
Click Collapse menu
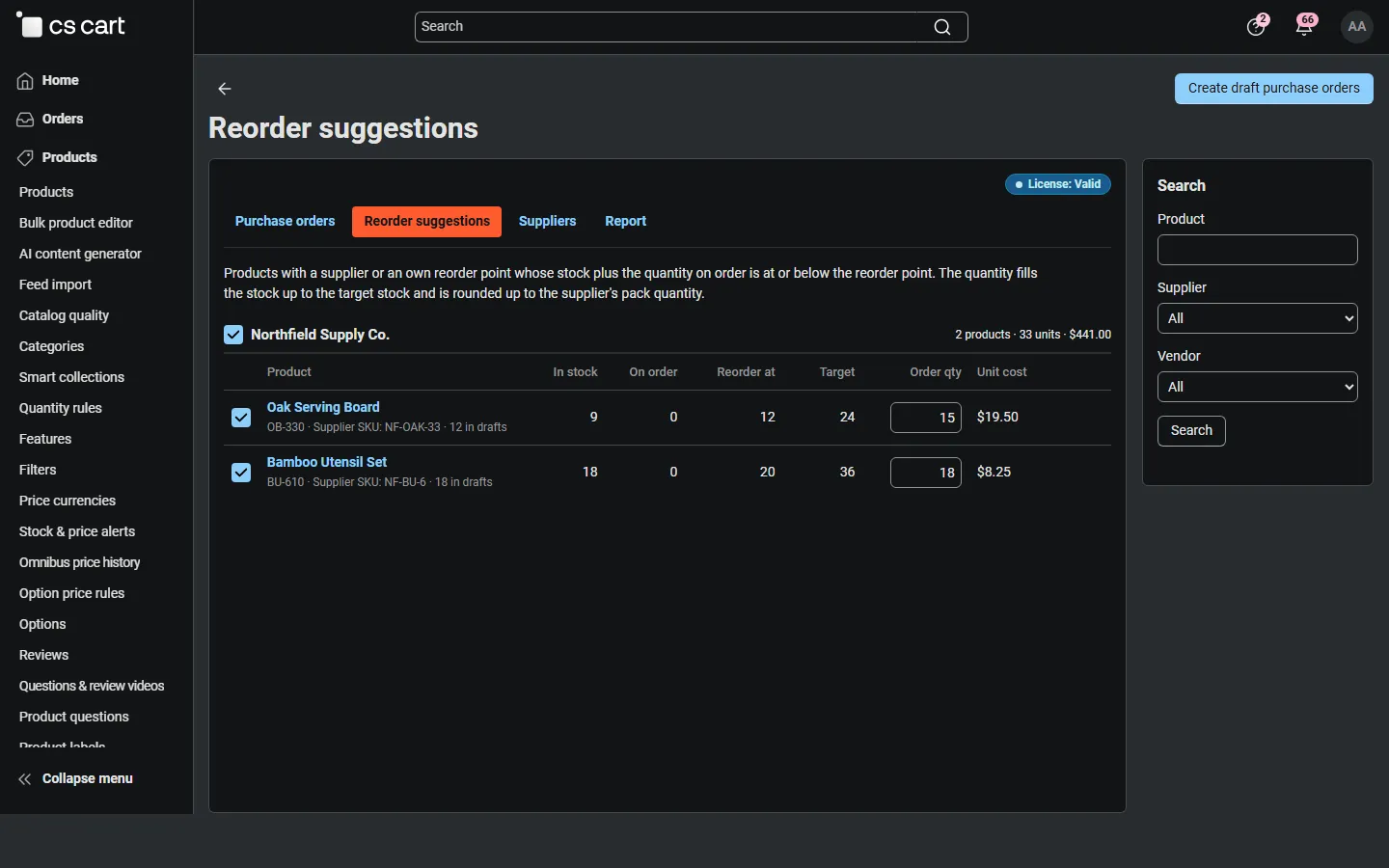(x=87, y=778)
